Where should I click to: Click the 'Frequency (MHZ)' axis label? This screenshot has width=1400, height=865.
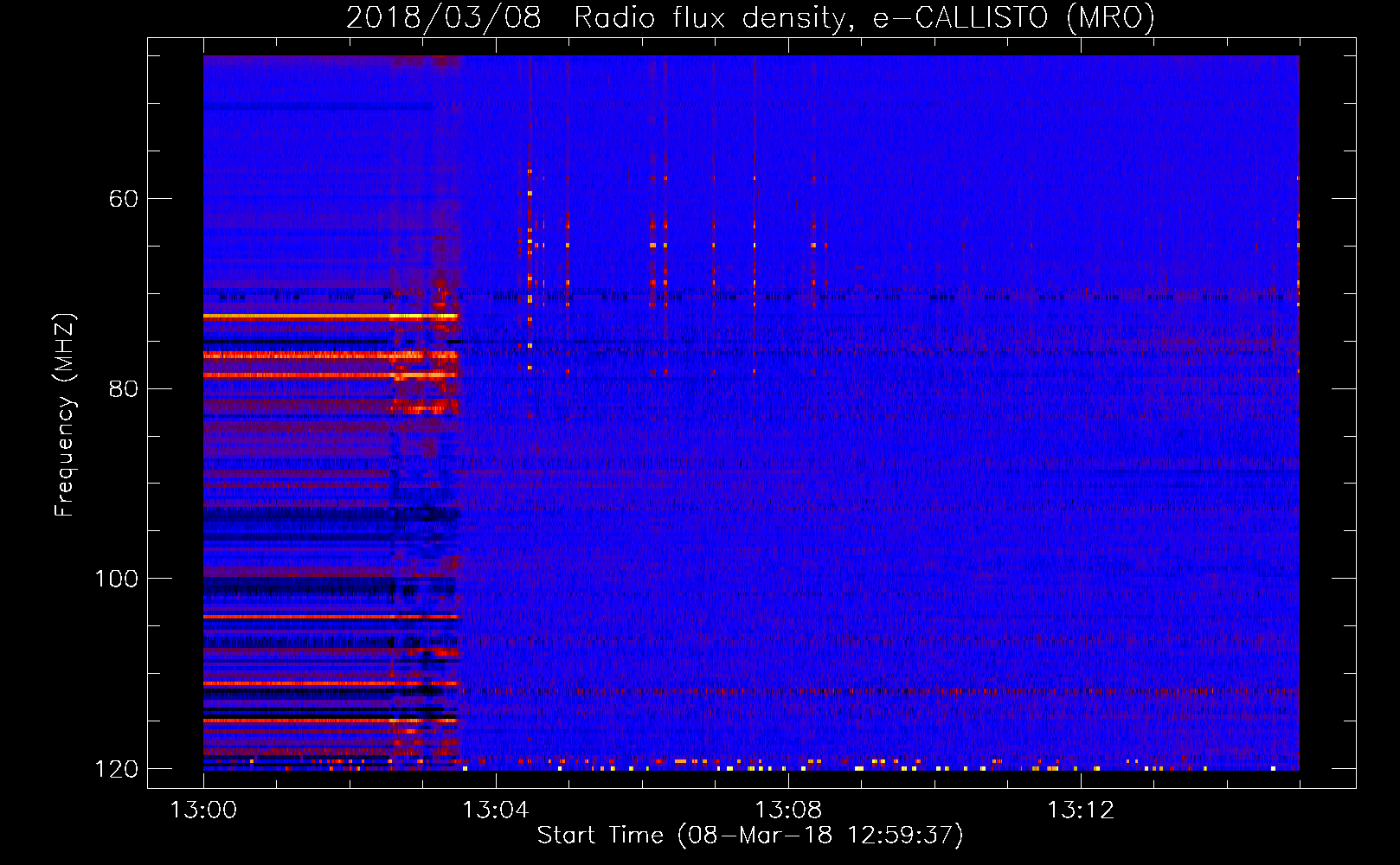(x=65, y=415)
